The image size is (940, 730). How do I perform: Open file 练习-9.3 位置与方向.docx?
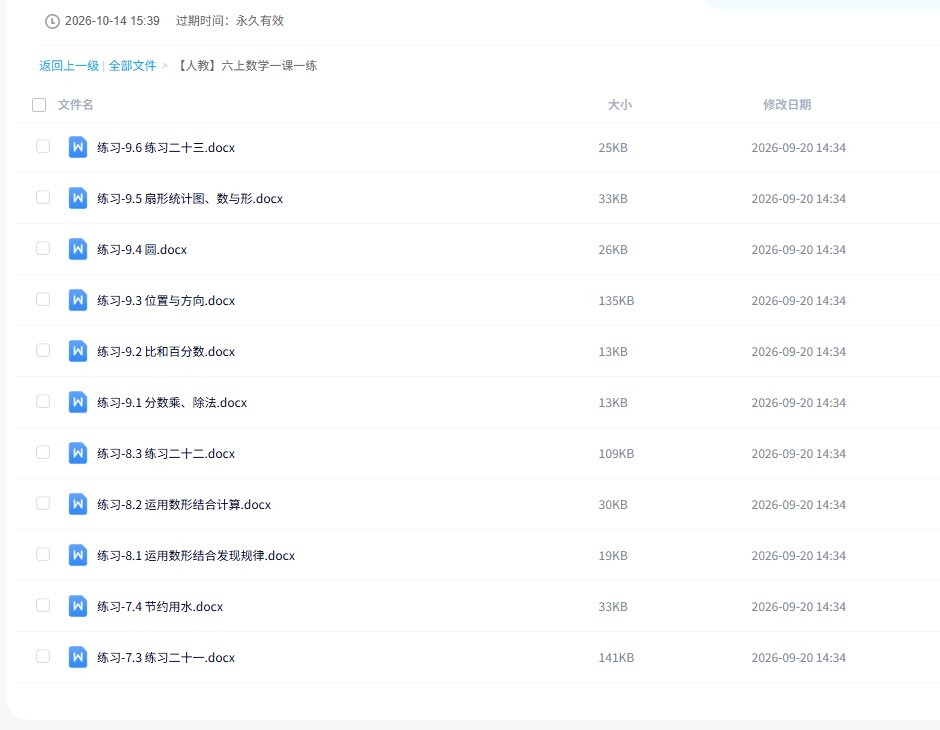pos(166,300)
